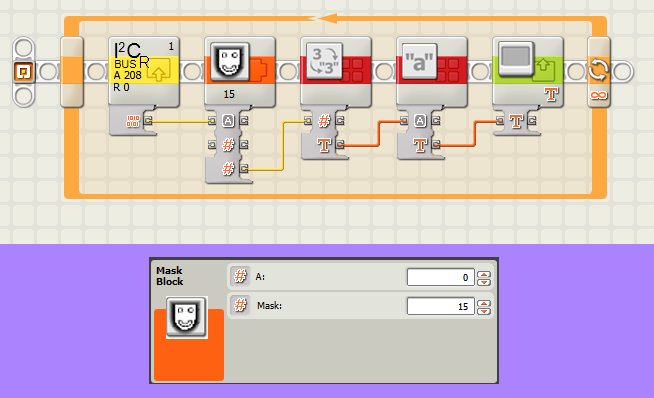Viewport: 654px width, 398px height.
Task: Click the Mask block result output plug
Action: click(244, 169)
